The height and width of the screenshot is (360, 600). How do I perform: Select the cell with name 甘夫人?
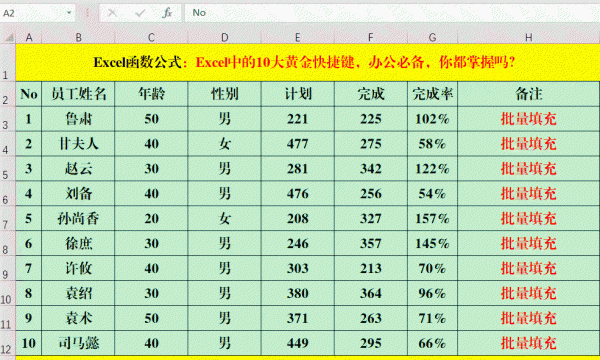pos(78,144)
